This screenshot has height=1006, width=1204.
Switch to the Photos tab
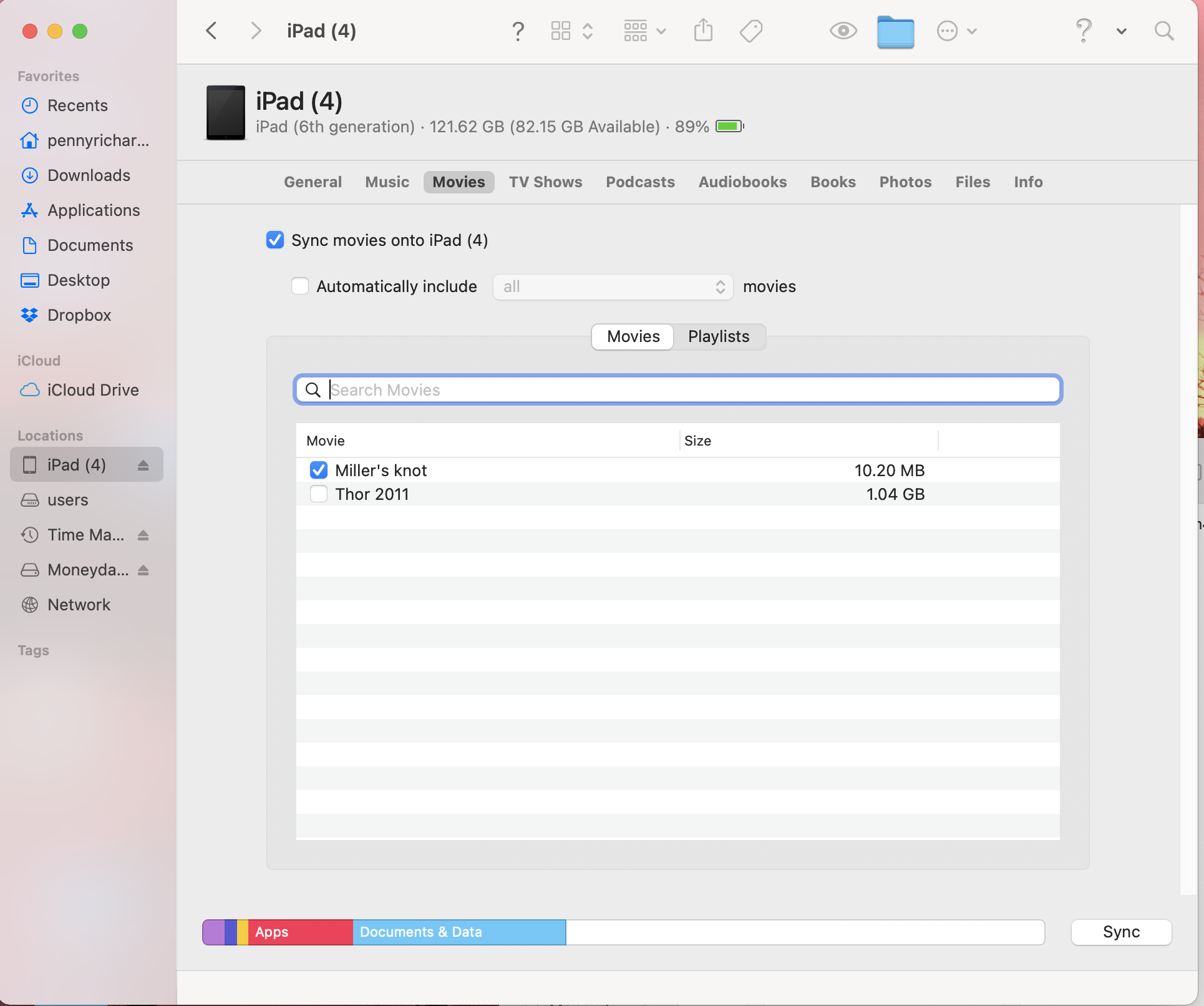point(905,182)
